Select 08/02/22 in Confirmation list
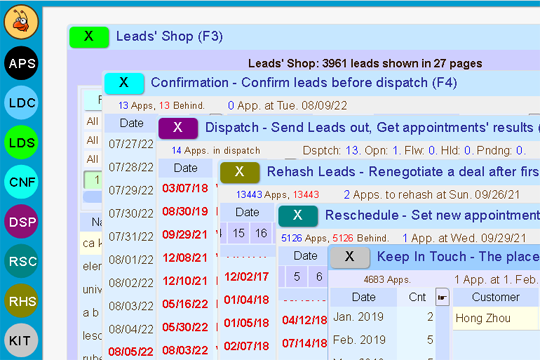The image size is (540, 360). [x=131, y=283]
